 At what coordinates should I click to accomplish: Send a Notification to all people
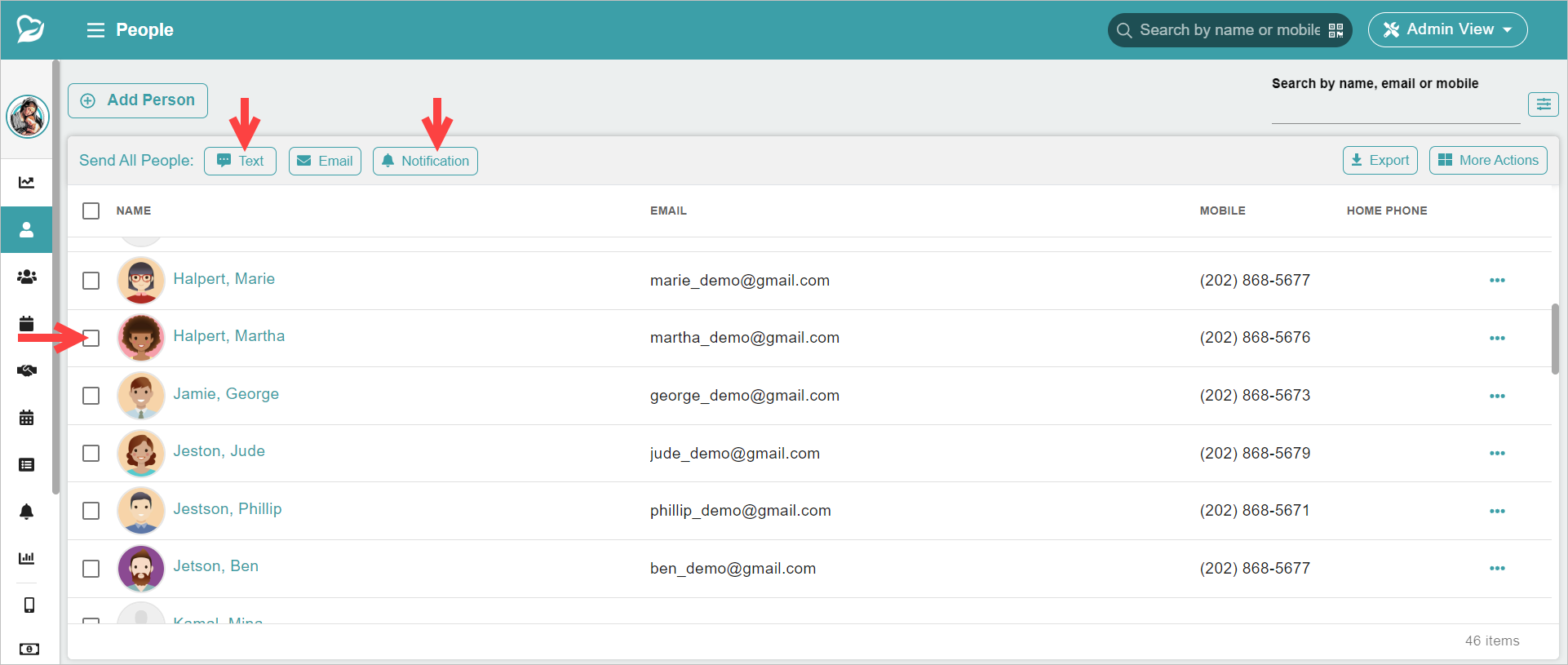coord(425,161)
